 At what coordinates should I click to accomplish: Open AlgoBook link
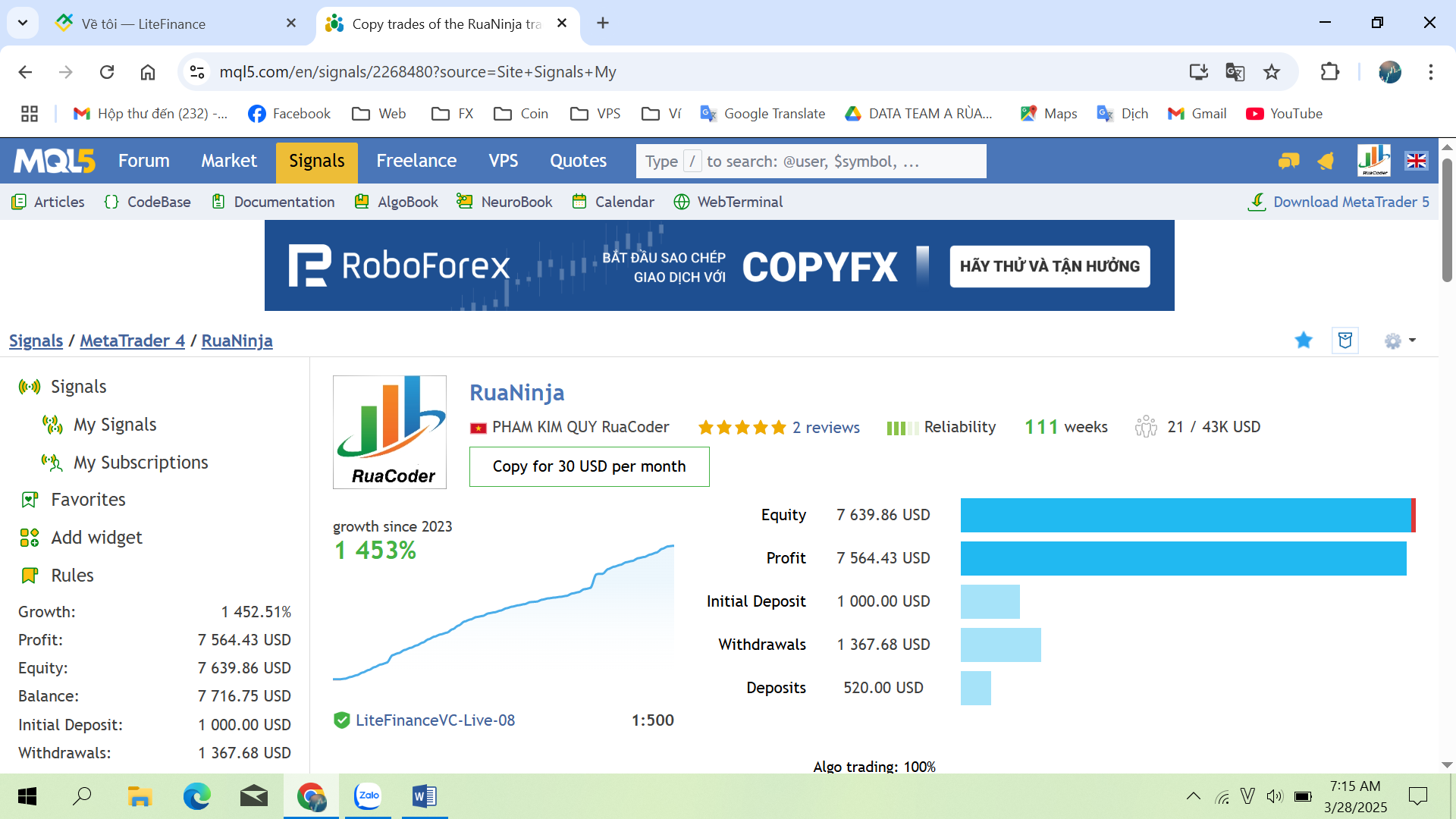click(397, 202)
